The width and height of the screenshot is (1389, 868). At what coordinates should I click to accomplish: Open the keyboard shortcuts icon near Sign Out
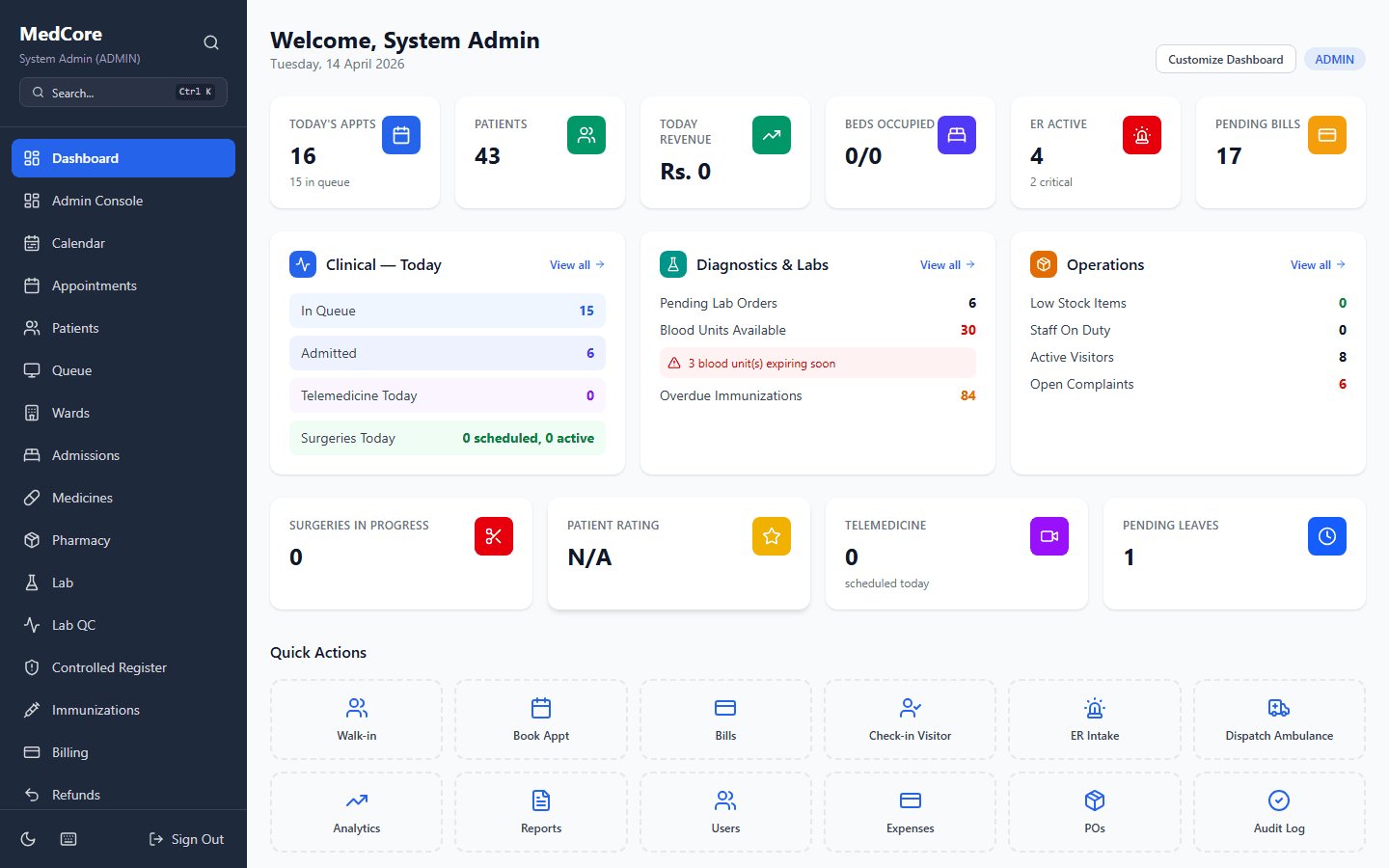click(x=68, y=839)
